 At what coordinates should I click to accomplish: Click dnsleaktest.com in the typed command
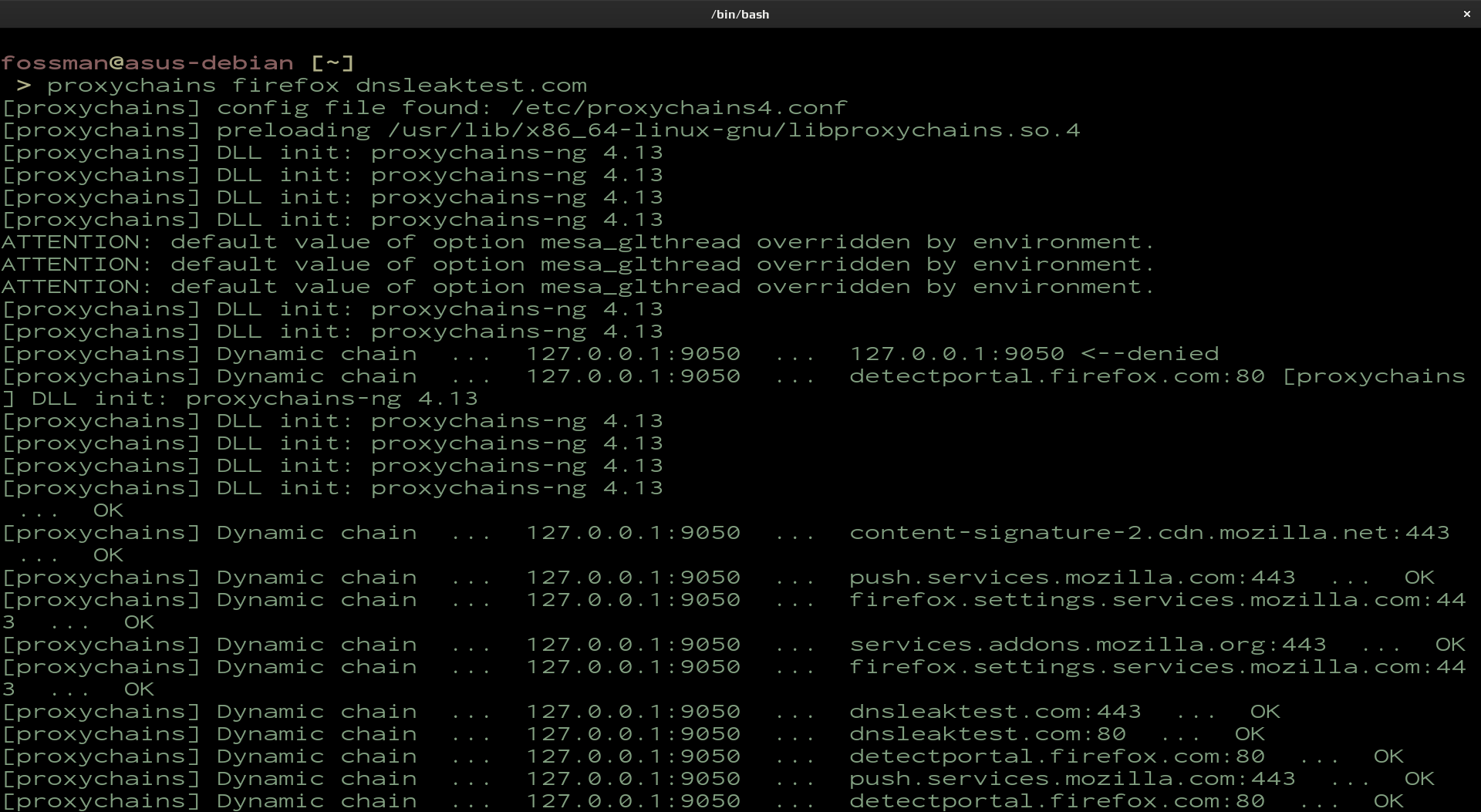click(x=471, y=85)
